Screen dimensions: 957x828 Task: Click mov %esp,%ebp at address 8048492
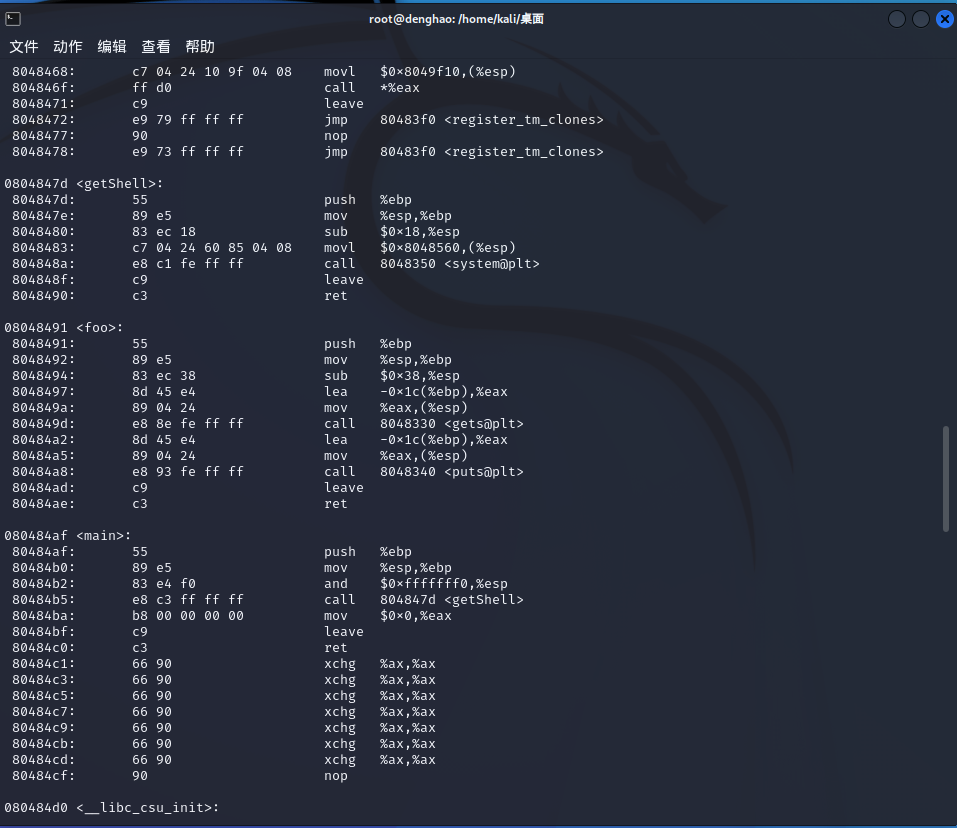pyautogui.click(x=388, y=360)
